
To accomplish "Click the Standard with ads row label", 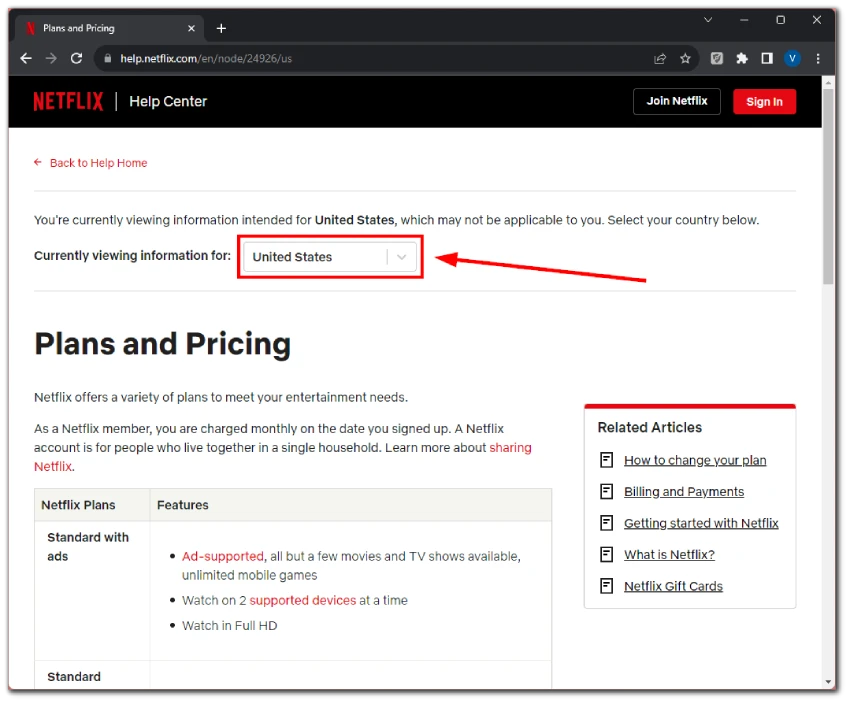I will click(88, 546).
